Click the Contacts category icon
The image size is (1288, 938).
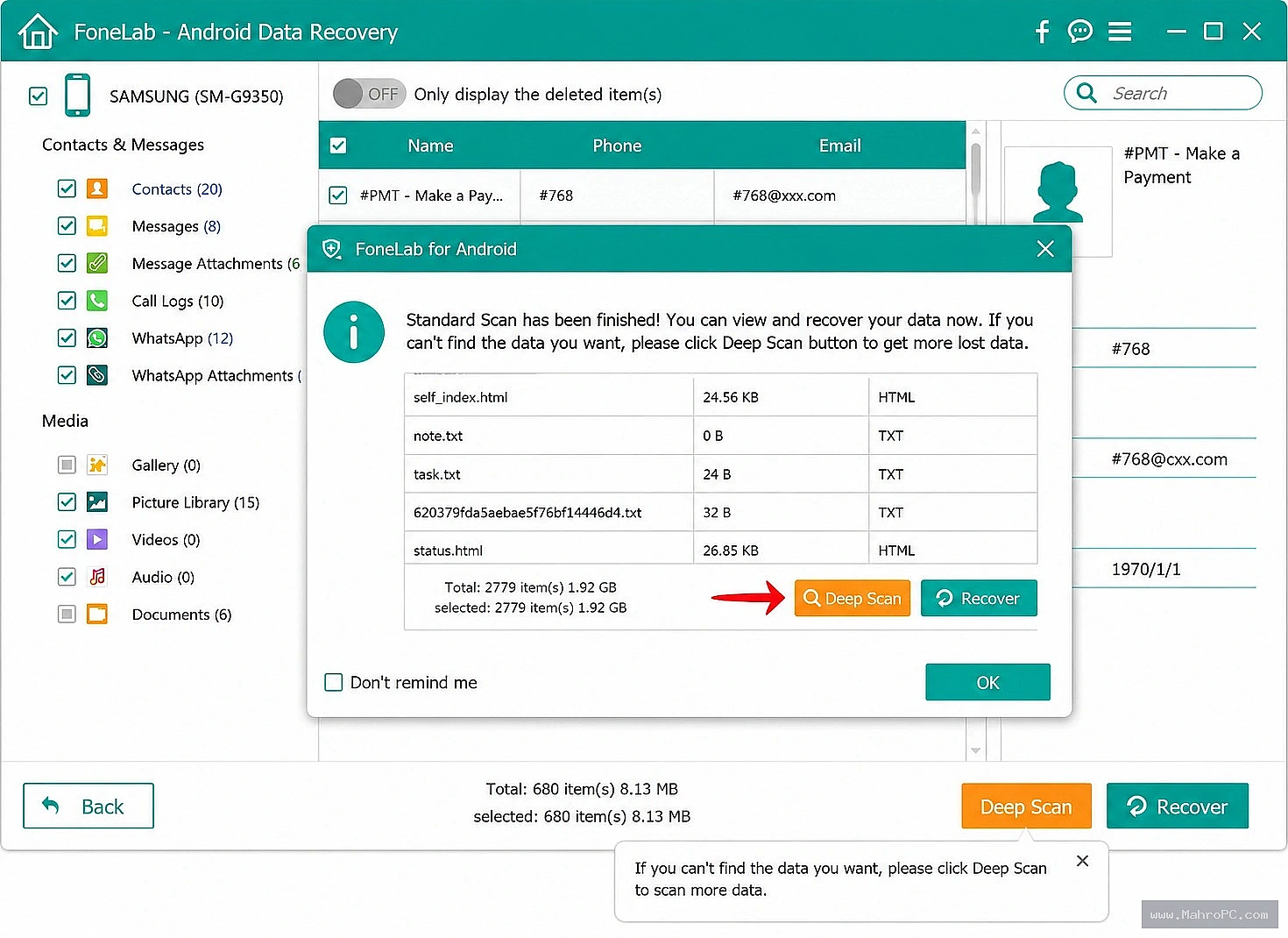97,188
